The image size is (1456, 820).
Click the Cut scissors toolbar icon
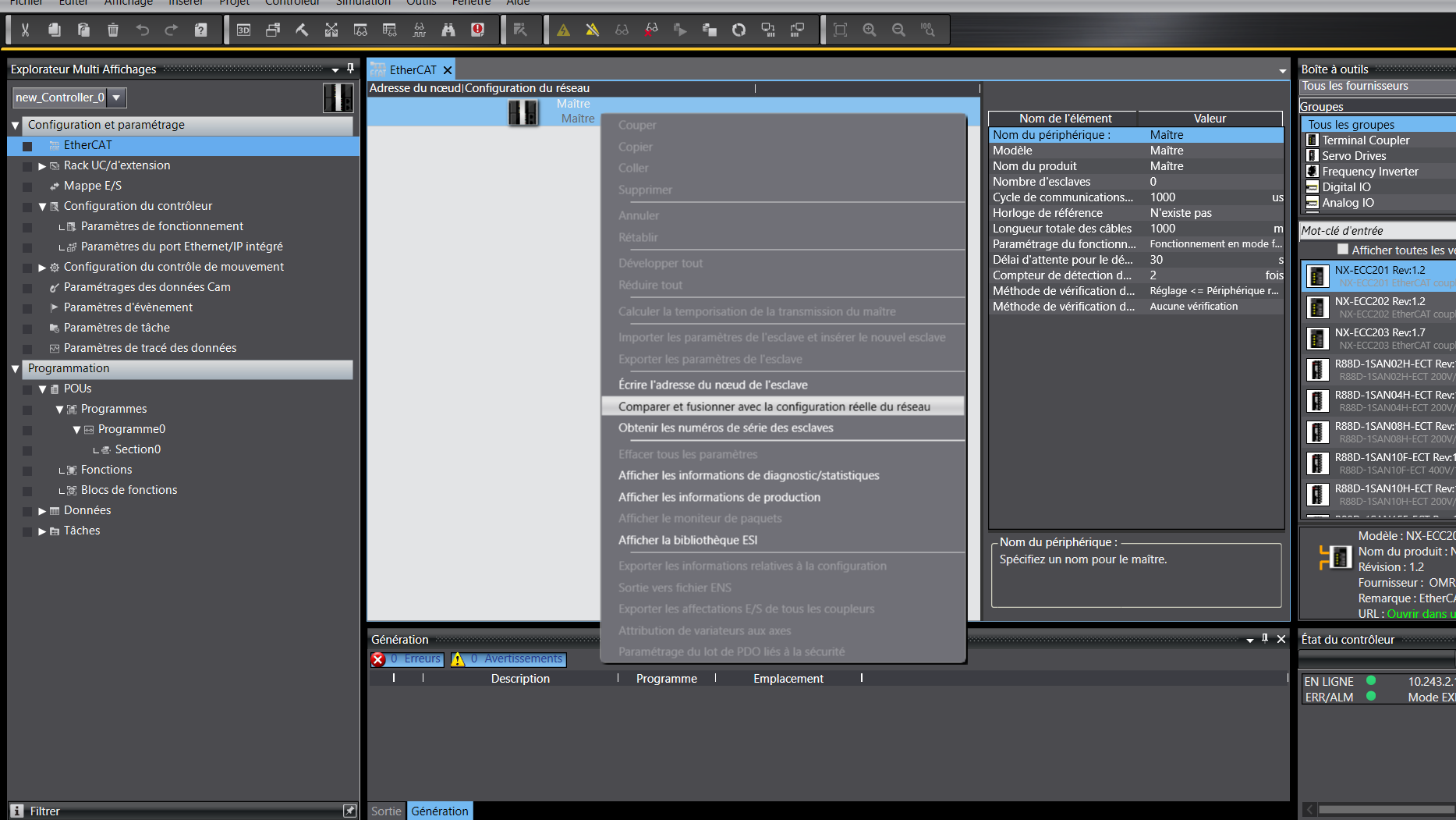(x=25, y=30)
